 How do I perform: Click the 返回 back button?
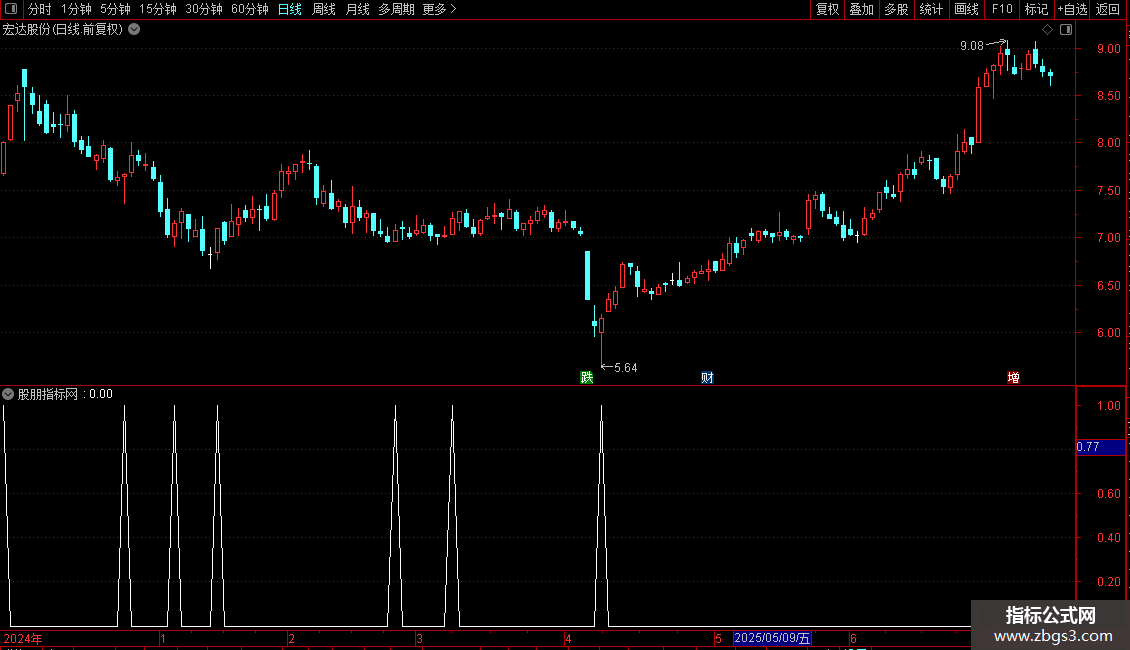coord(1108,9)
